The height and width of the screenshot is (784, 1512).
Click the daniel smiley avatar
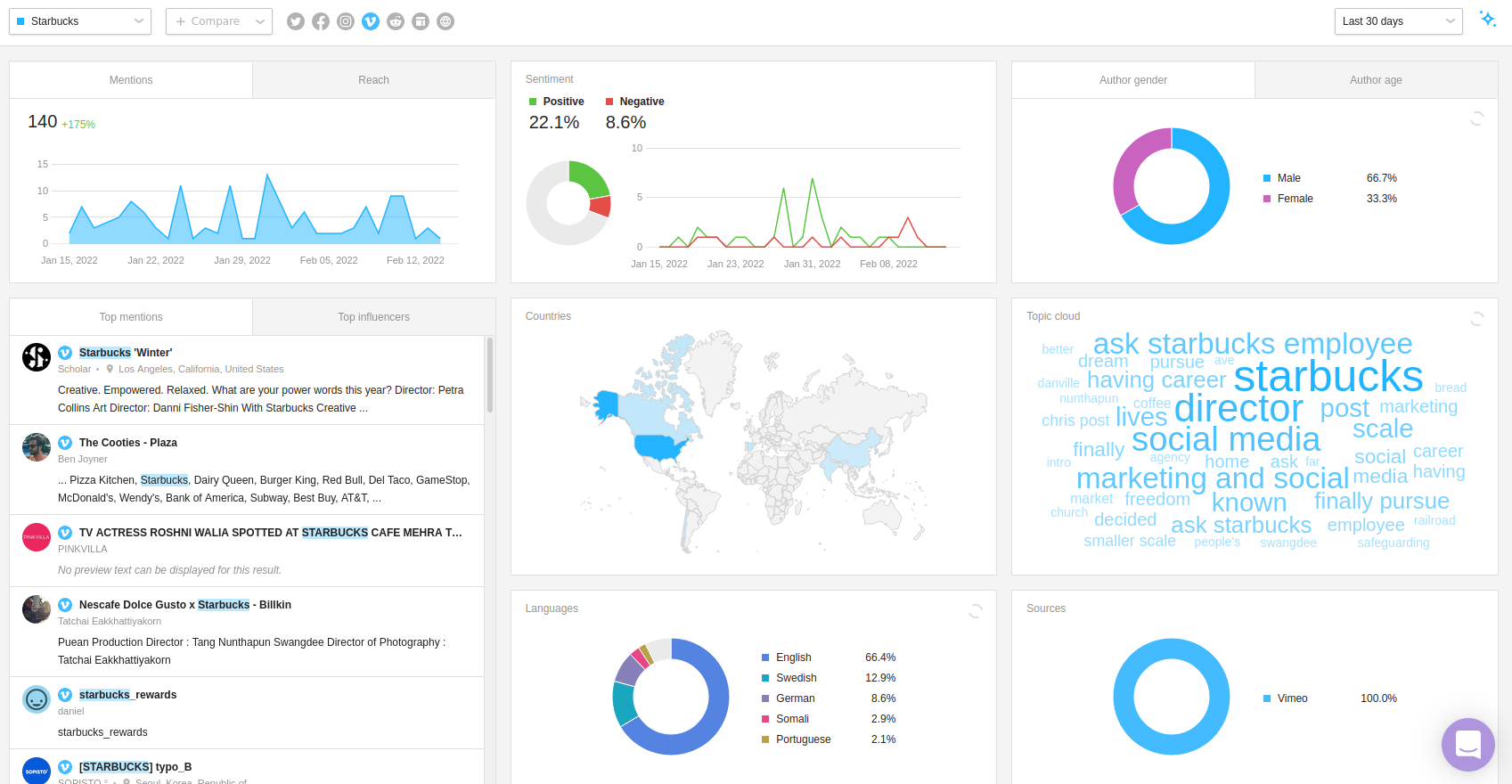click(x=37, y=699)
